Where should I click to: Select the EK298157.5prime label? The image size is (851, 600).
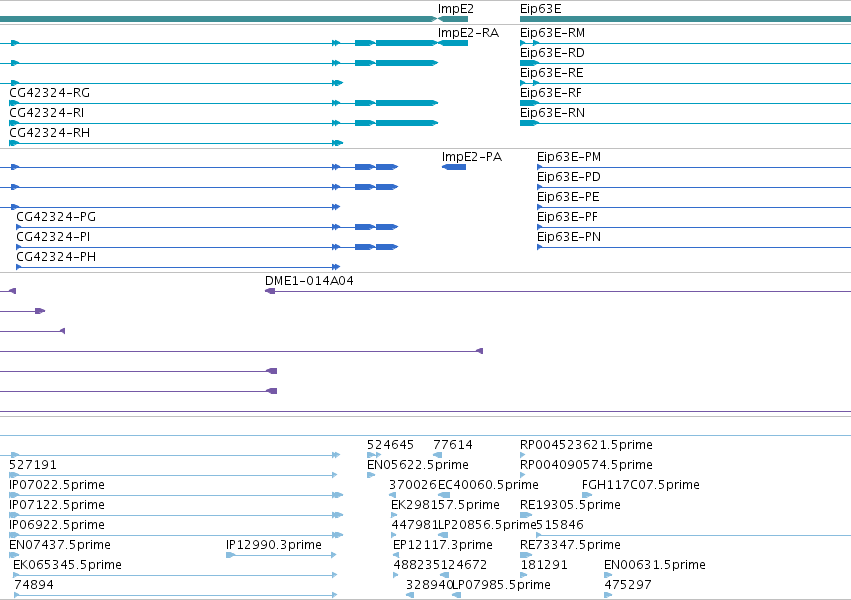coord(445,505)
